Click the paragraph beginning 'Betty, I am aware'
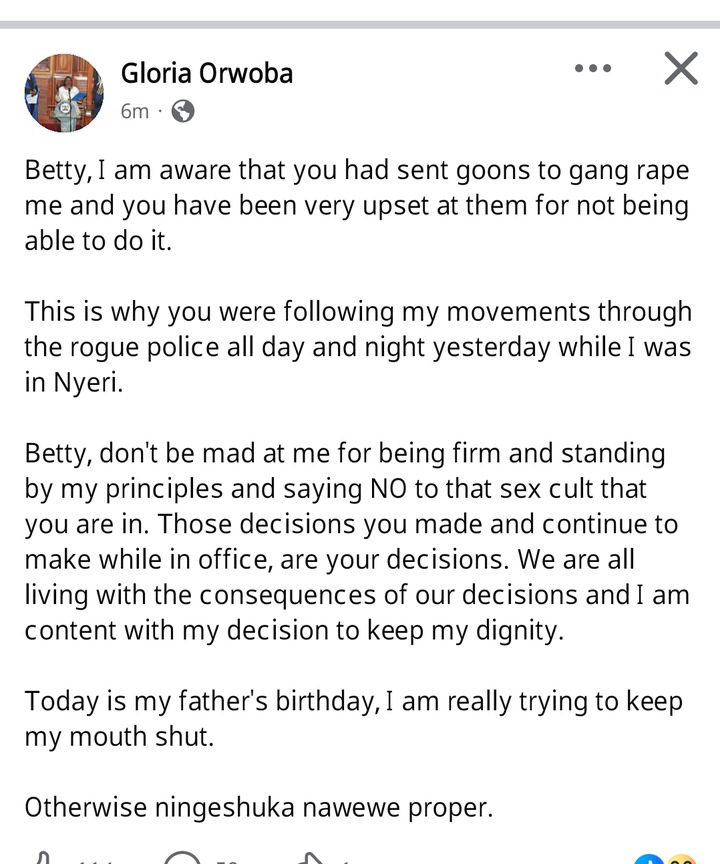 coord(357,205)
